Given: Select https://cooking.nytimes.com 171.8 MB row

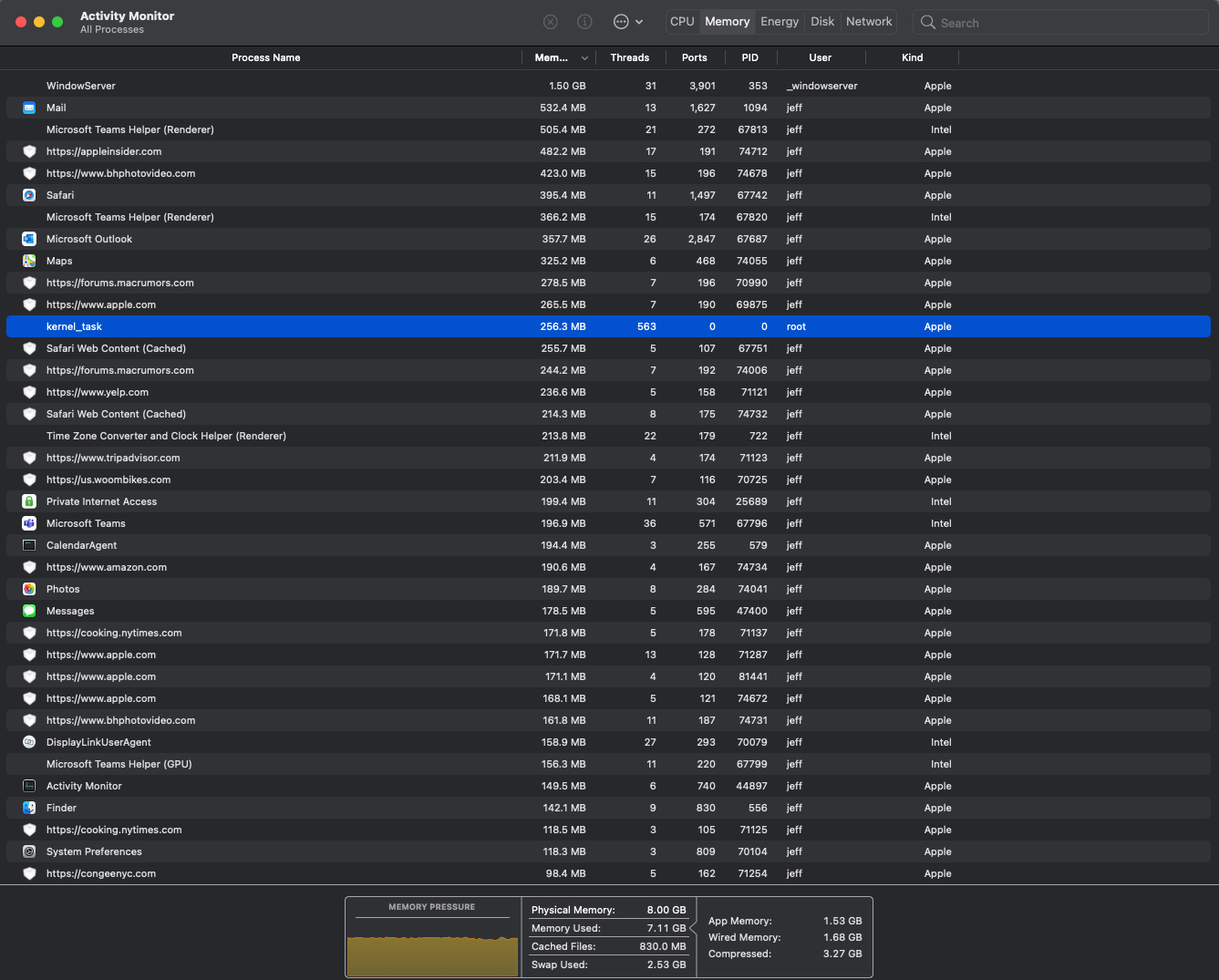Looking at the screenshot, I should 609,633.
